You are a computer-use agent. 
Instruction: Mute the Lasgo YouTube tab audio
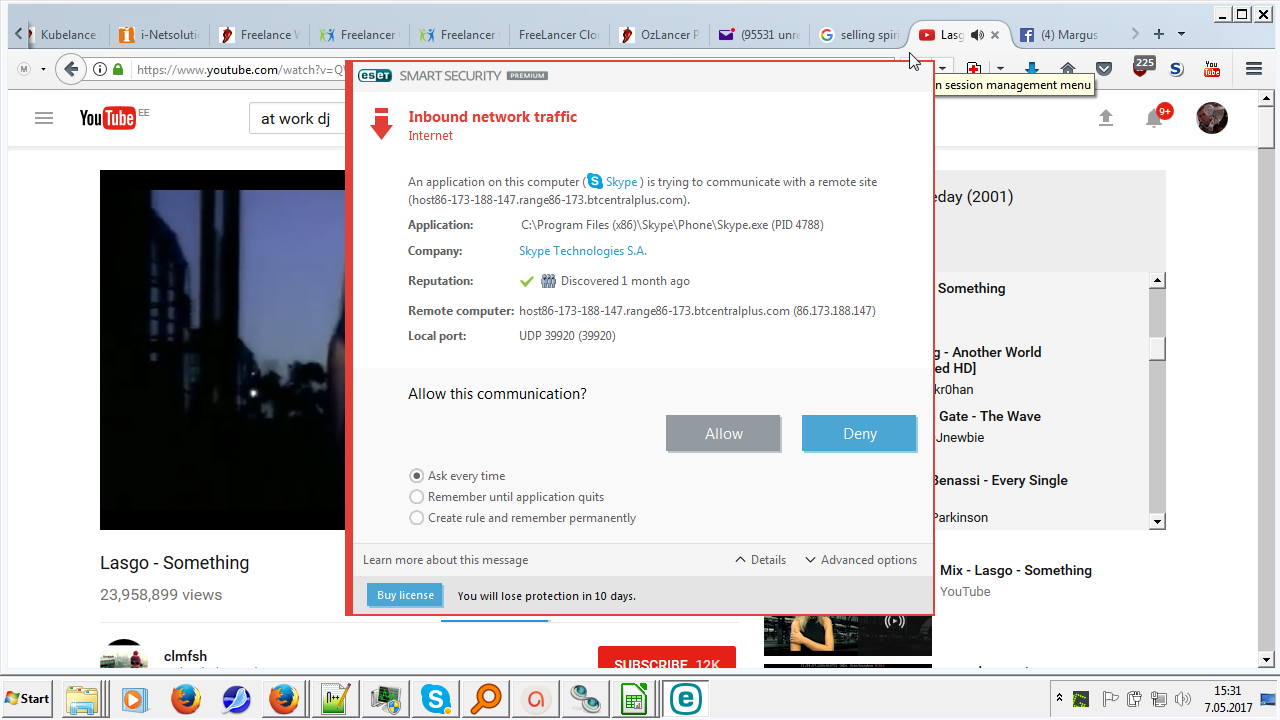pos(976,35)
